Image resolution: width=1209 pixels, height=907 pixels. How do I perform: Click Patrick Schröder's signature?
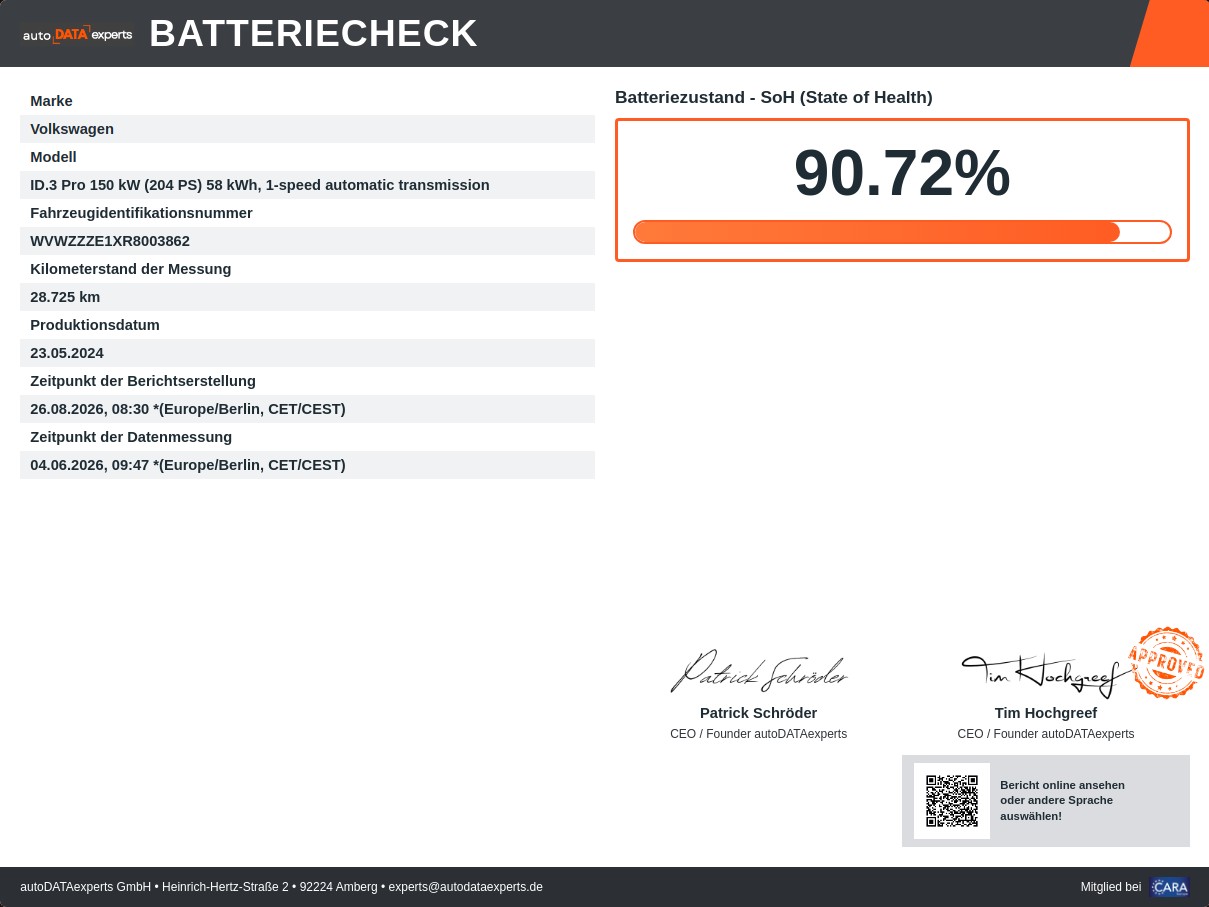759,671
